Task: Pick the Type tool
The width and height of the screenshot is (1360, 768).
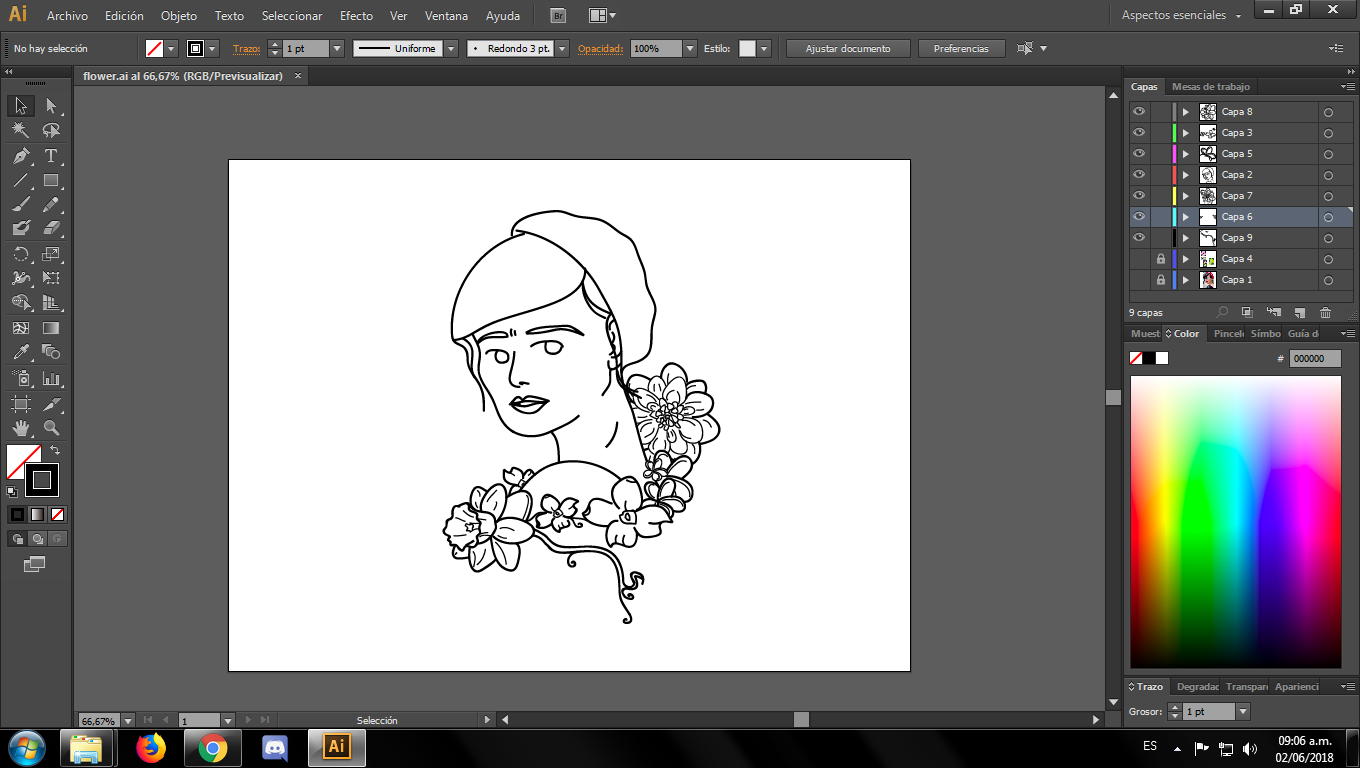Action: point(51,156)
